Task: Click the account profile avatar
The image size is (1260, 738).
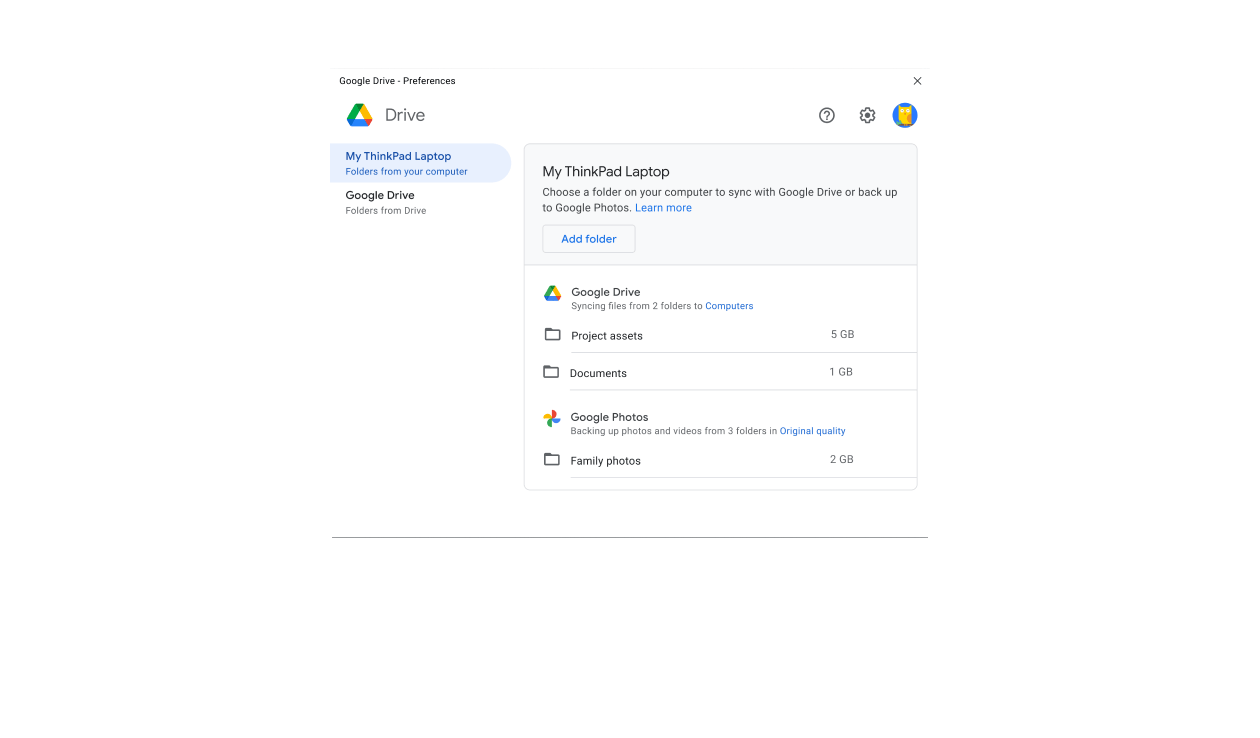Action: click(x=905, y=115)
